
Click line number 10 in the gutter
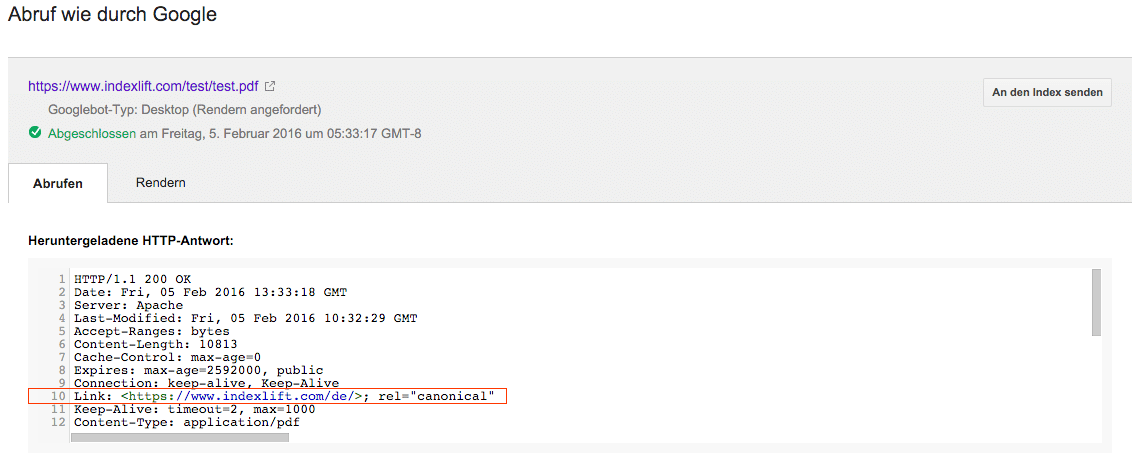click(x=58, y=396)
